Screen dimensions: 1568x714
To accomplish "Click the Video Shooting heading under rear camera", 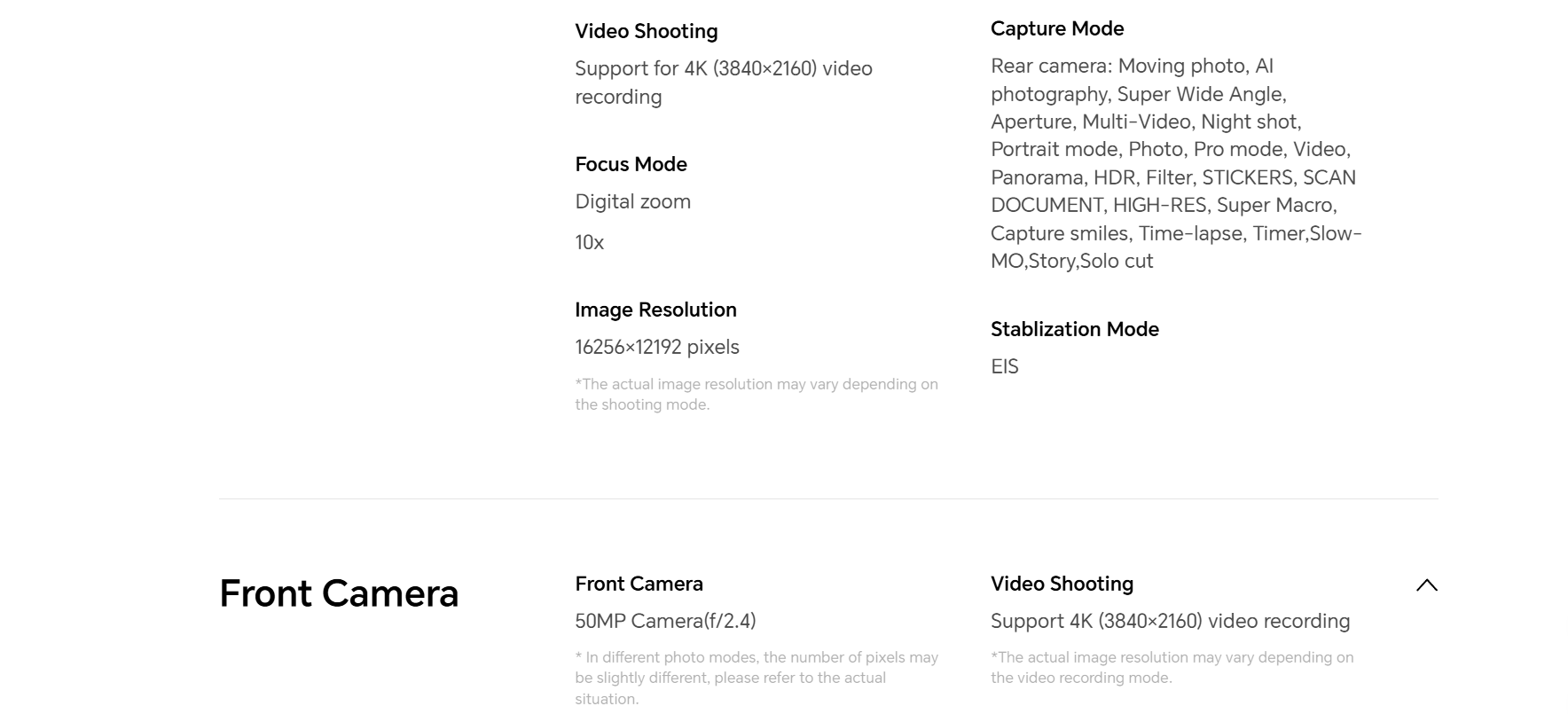I will click(x=647, y=31).
